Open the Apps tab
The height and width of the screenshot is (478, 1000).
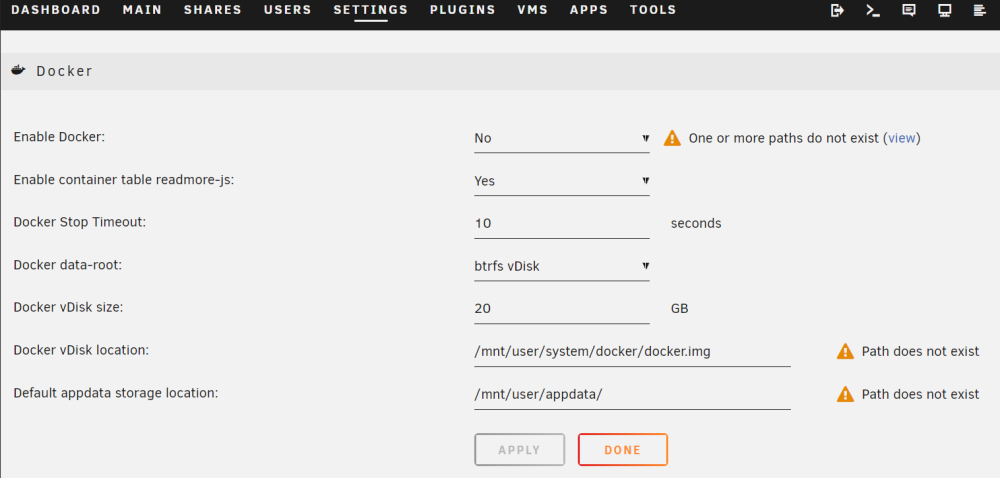[x=589, y=10]
